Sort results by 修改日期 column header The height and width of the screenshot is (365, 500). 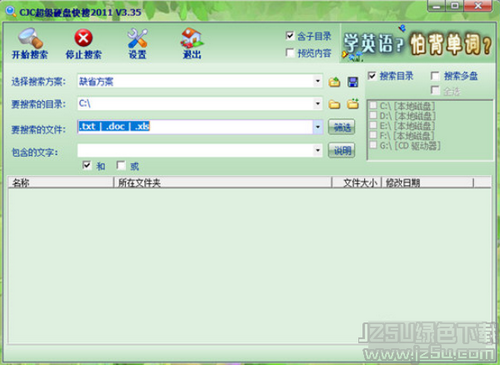tap(428, 182)
